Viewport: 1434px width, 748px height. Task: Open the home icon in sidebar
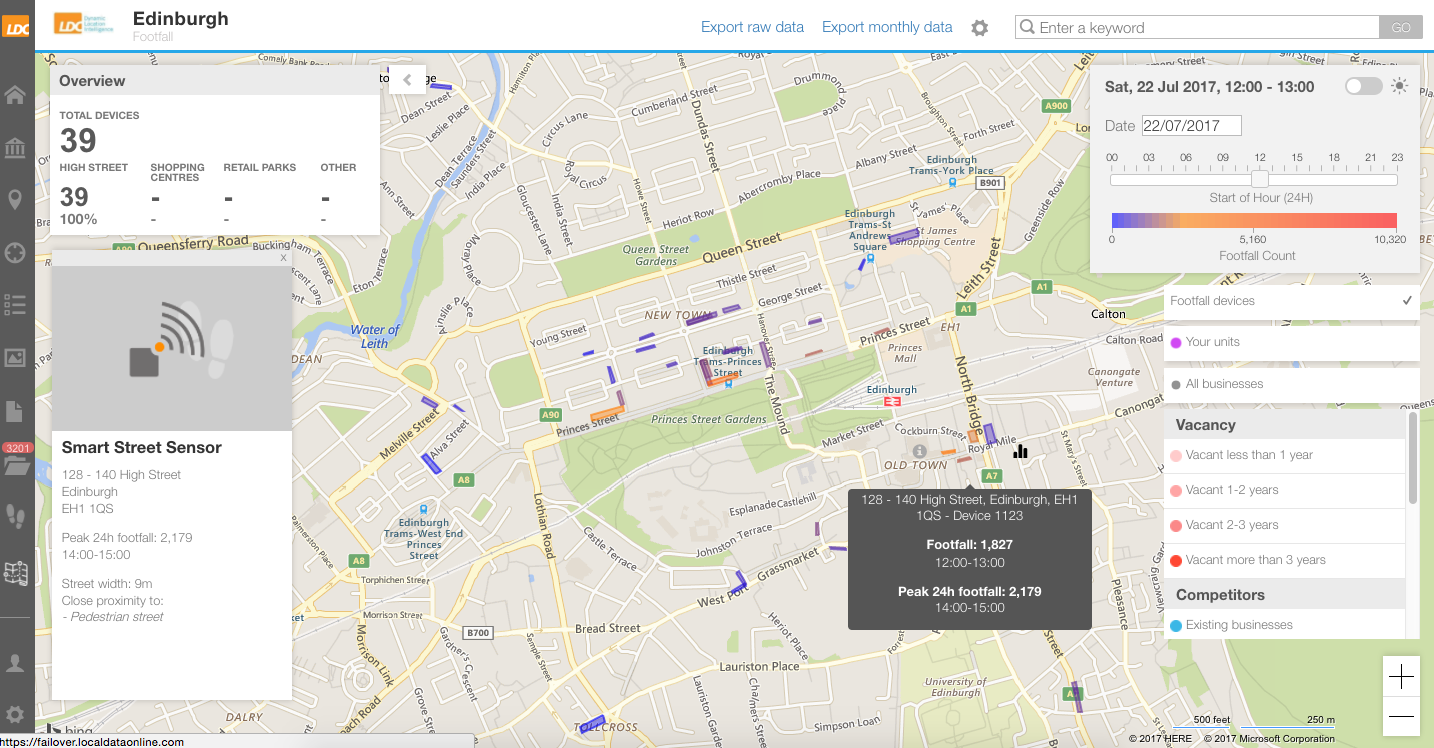point(15,96)
